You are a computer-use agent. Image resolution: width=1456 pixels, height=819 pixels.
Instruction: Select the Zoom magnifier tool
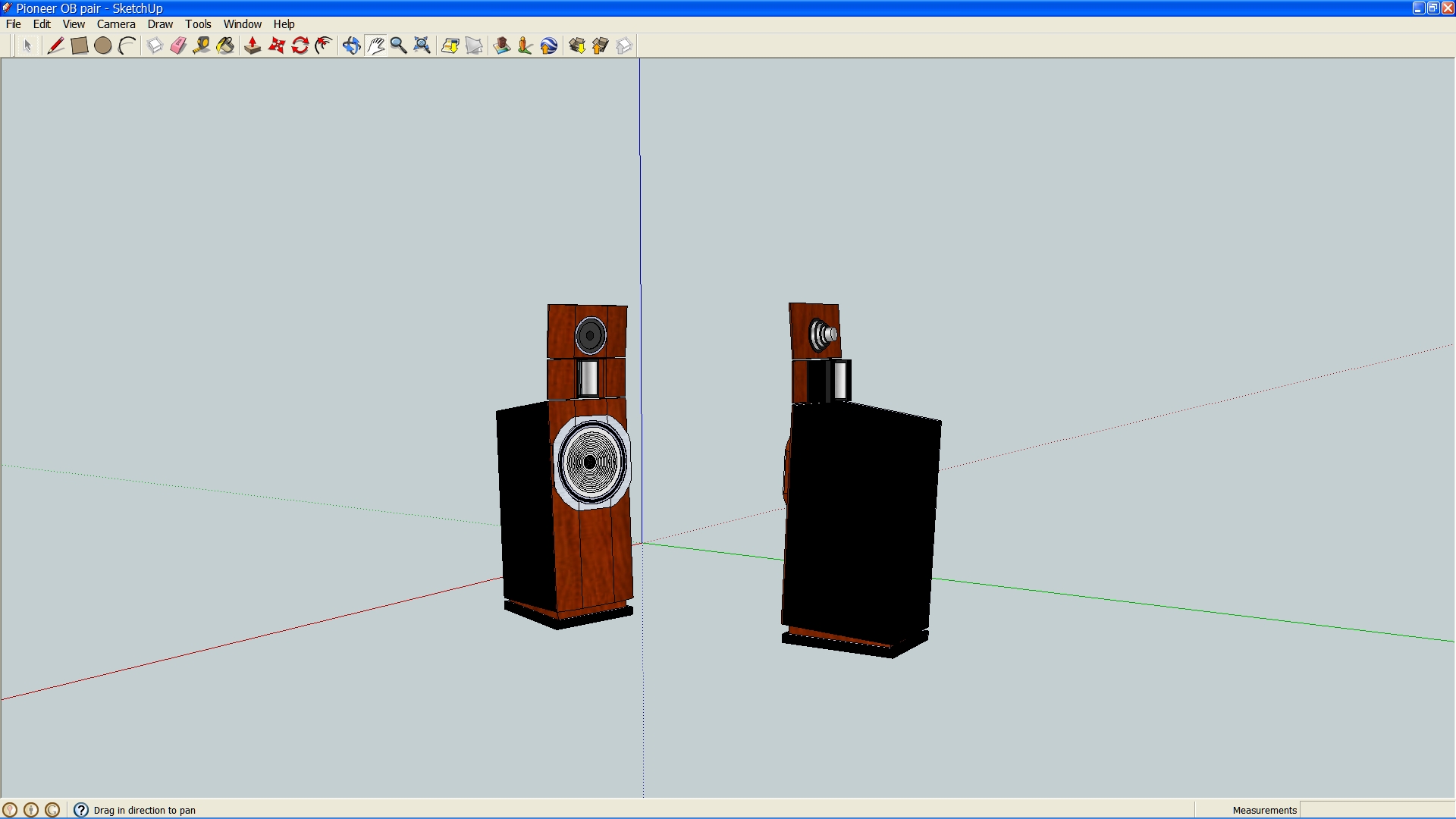tap(398, 46)
